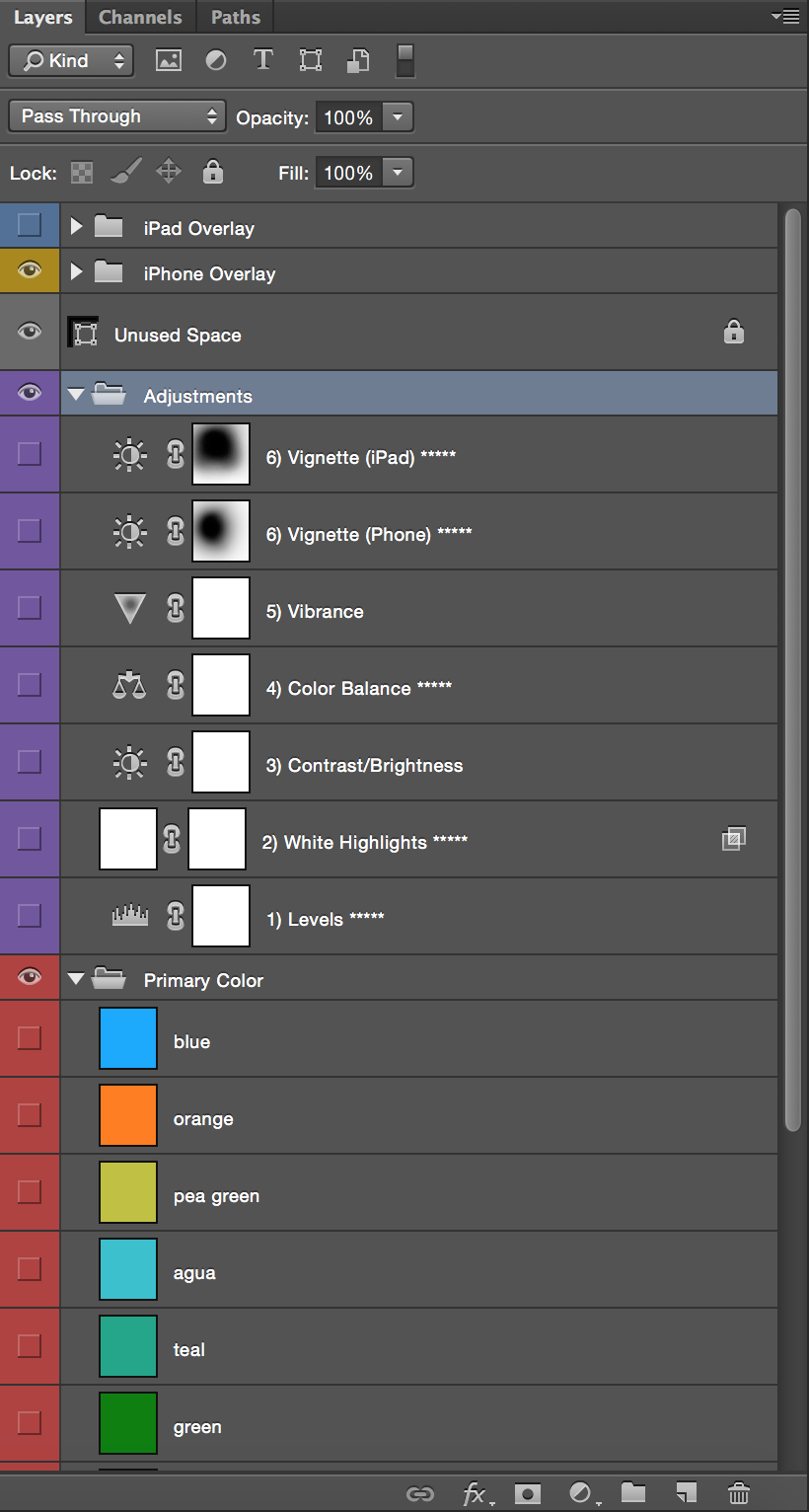Viewport: 809px width, 1512px height.
Task: Filter for adjustment layers icon
Action: coord(216,60)
